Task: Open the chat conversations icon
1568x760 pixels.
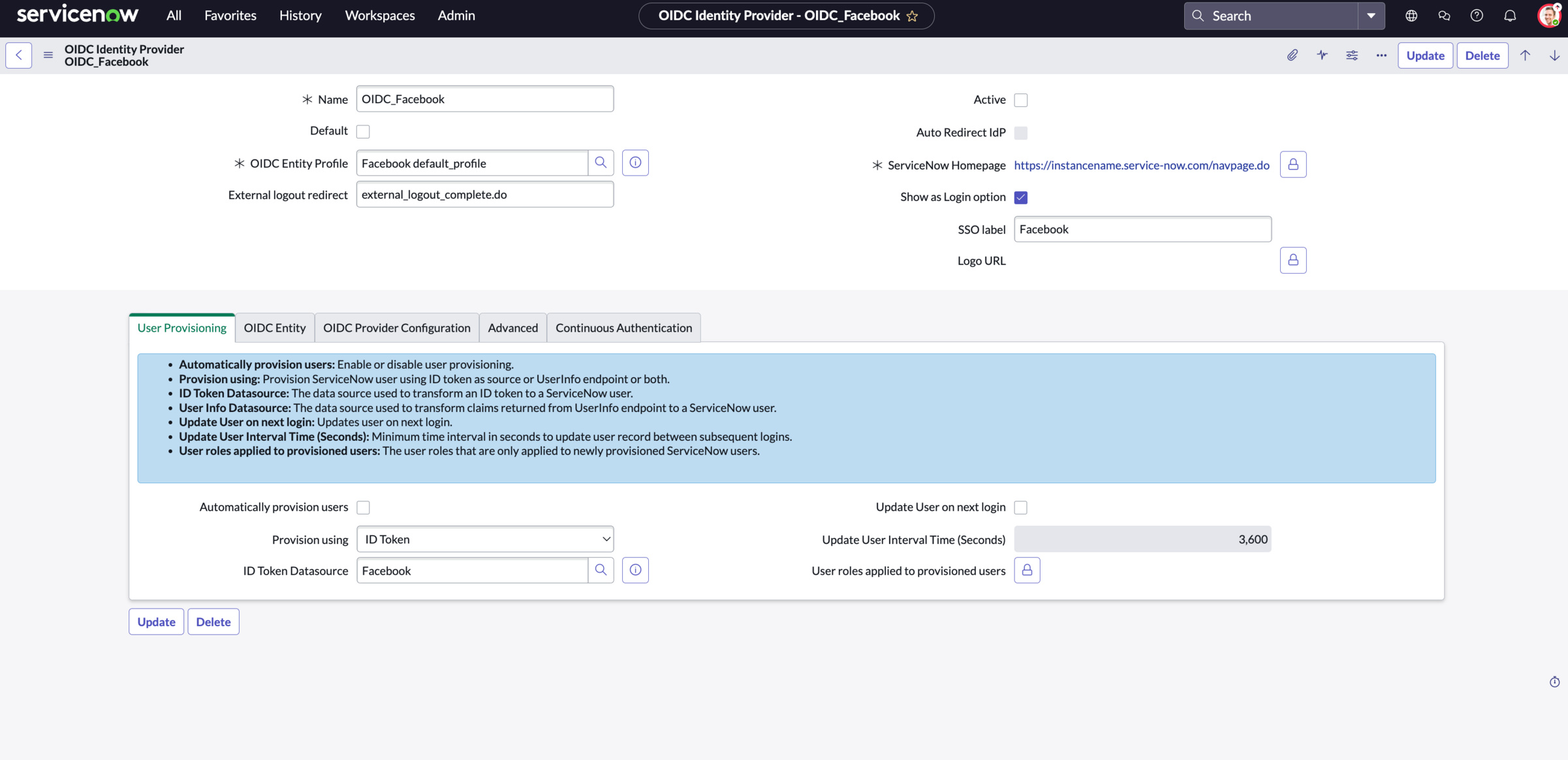Action: pos(1444,16)
